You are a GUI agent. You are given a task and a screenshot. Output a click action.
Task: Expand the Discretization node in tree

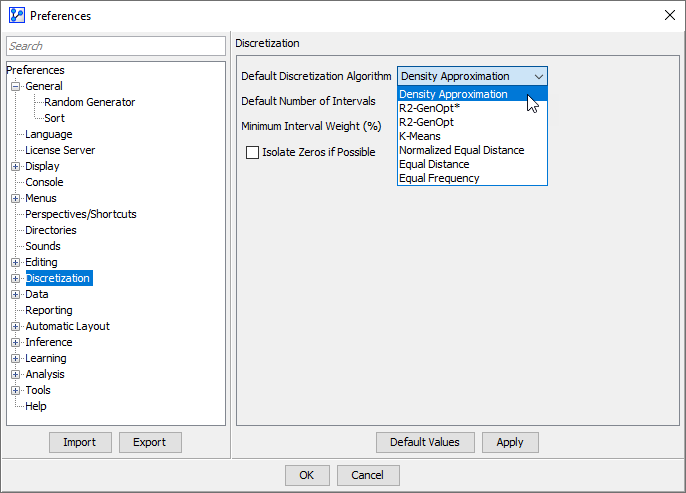[x=16, y=279]
